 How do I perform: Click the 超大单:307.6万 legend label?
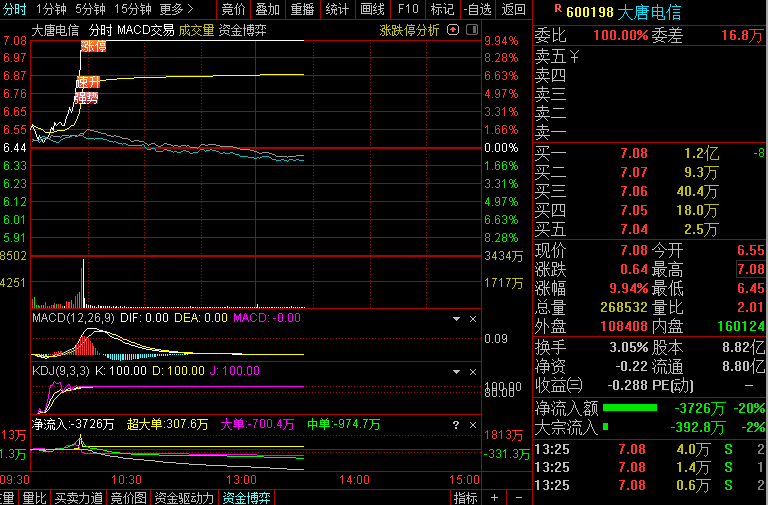[167, 424]
